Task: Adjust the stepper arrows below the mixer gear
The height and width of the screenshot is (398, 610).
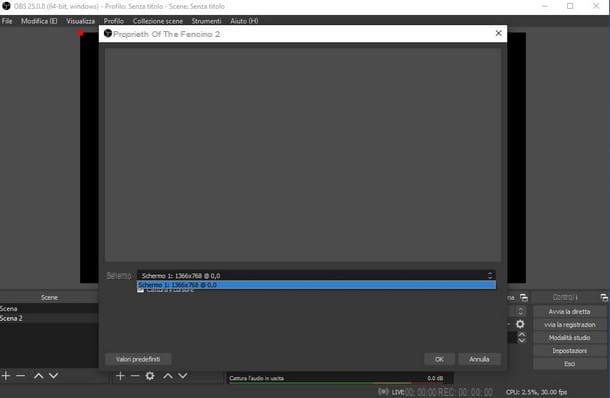Action: (x=522, y=337)
